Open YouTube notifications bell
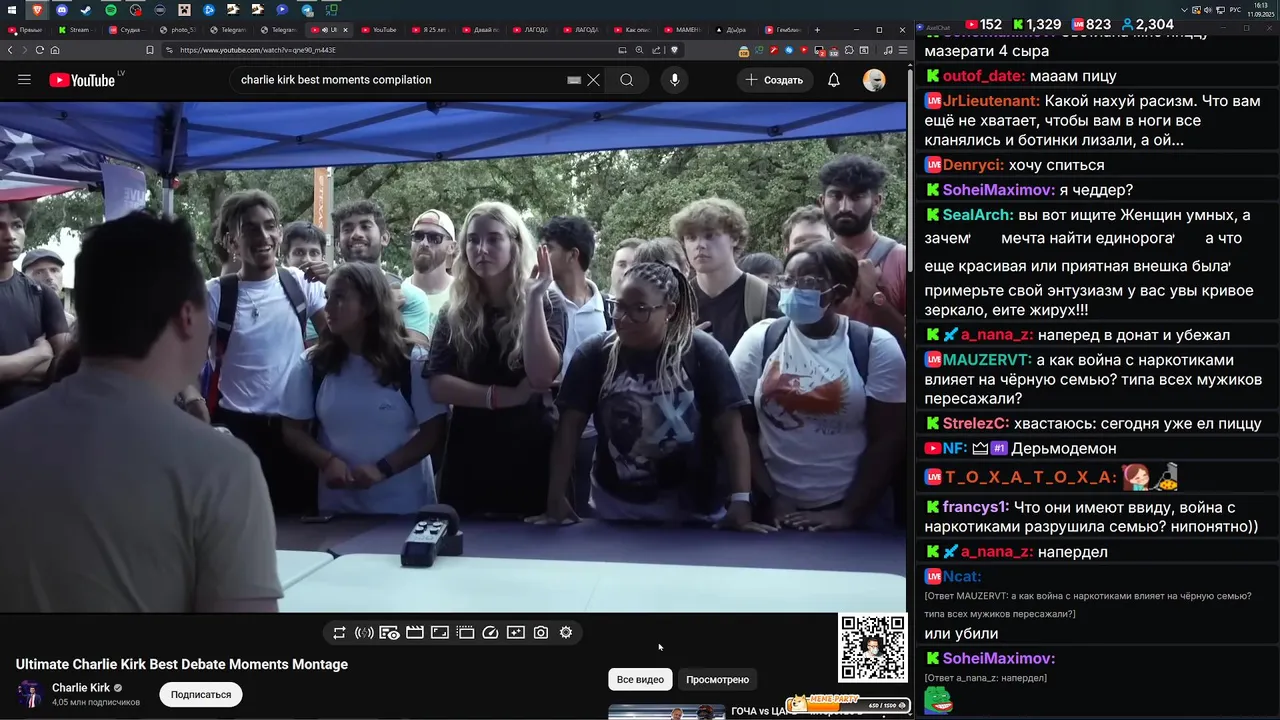Viewport: 1280px width, 720px height. pyautogui.click(x=833, y=80)
